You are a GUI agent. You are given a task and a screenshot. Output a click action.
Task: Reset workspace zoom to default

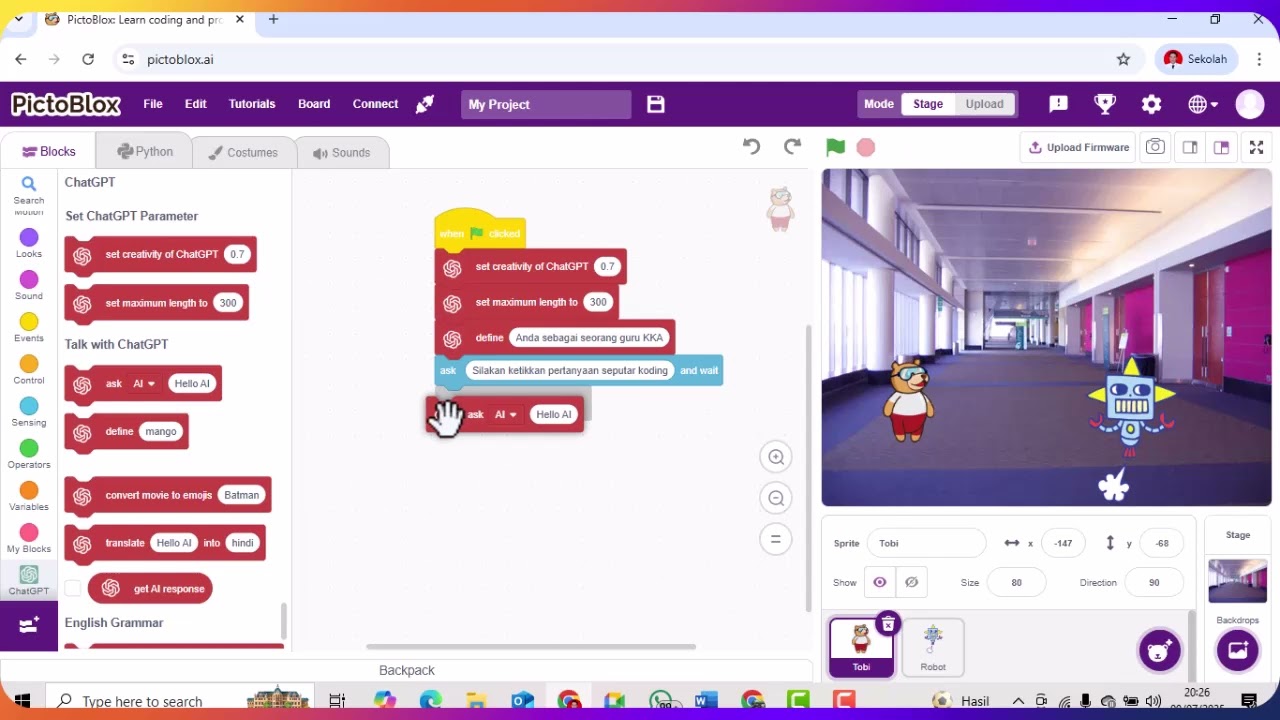click(x=776, y=539)
